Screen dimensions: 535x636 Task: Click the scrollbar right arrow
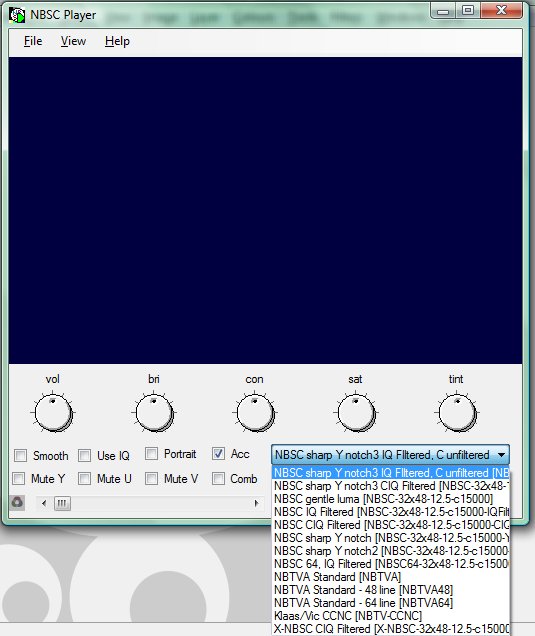(256, 503)
